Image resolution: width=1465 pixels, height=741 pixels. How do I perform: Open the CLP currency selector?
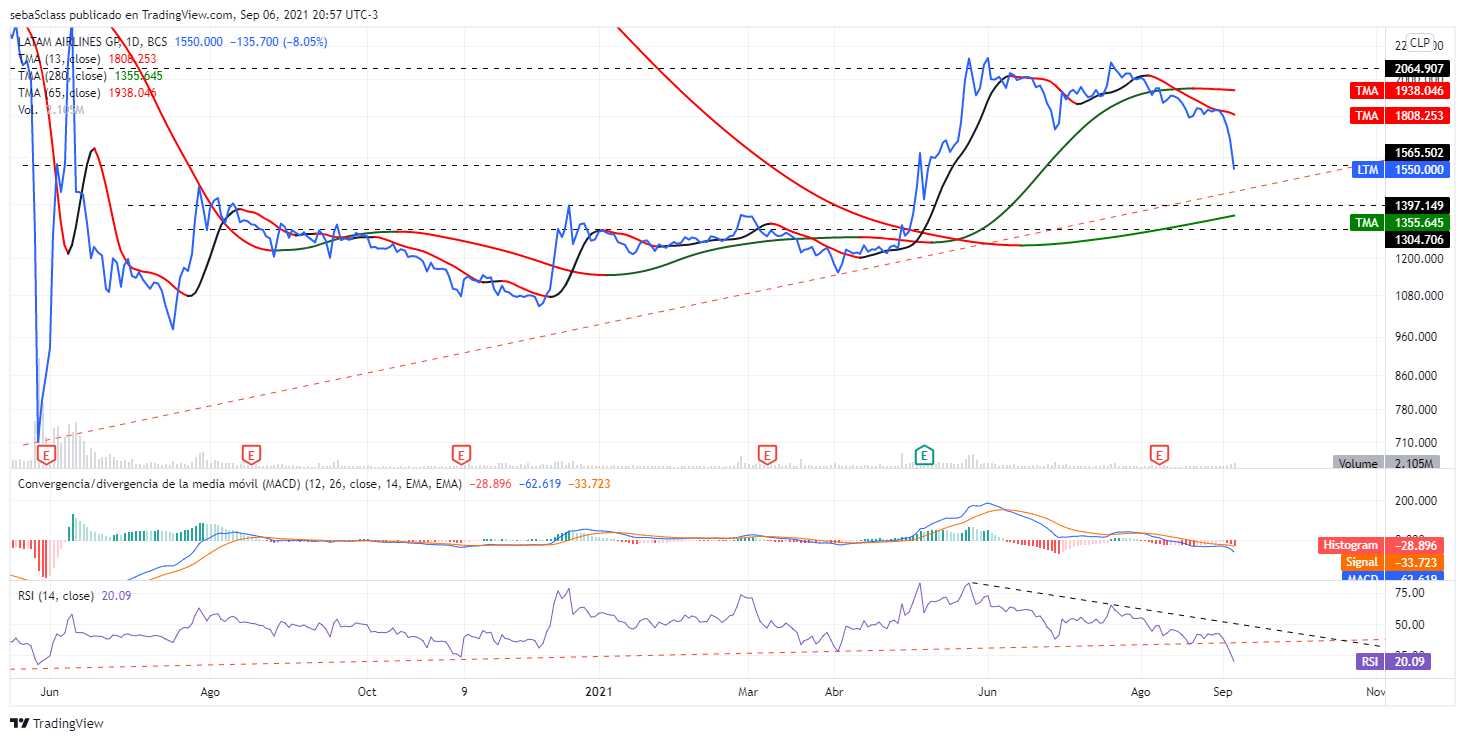click(x=1420, y=43)
